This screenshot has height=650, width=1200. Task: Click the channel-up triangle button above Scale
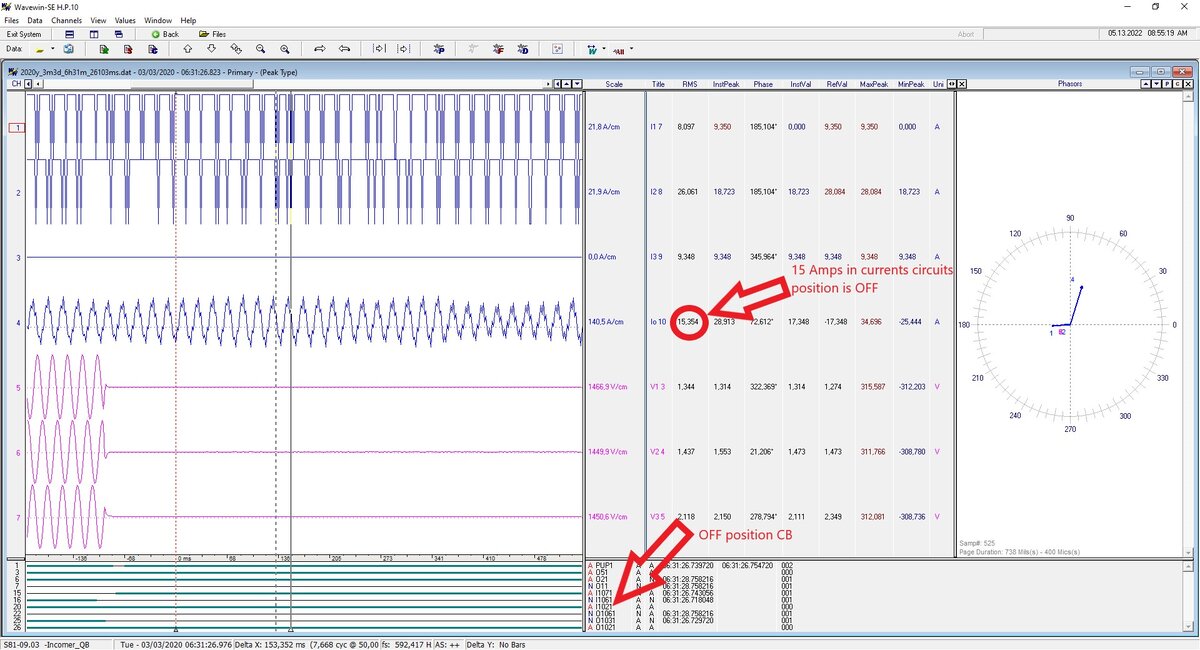pos(566,84)
